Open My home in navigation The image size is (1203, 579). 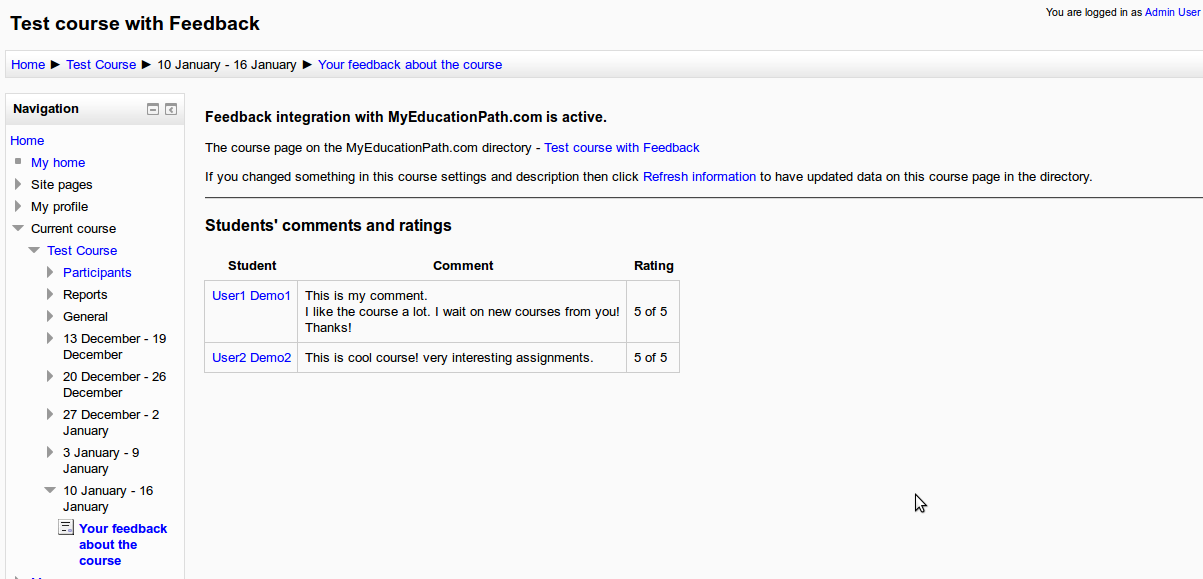(58, 162)
